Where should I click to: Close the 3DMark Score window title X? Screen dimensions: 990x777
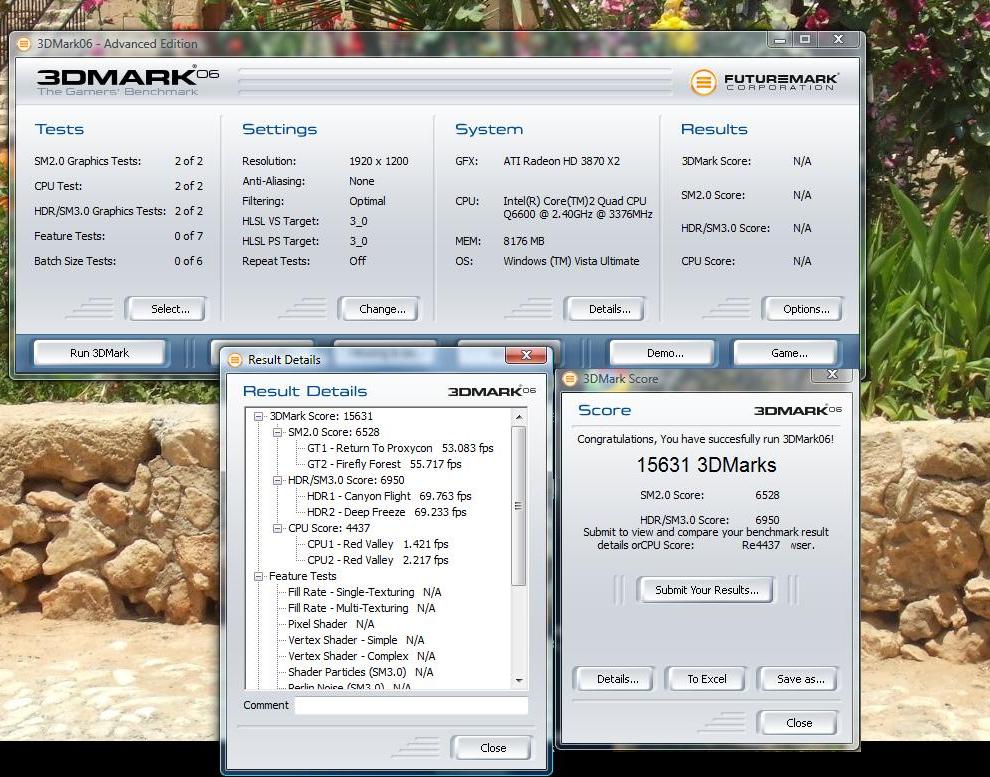pyautogui.click(x=832, y=374)
